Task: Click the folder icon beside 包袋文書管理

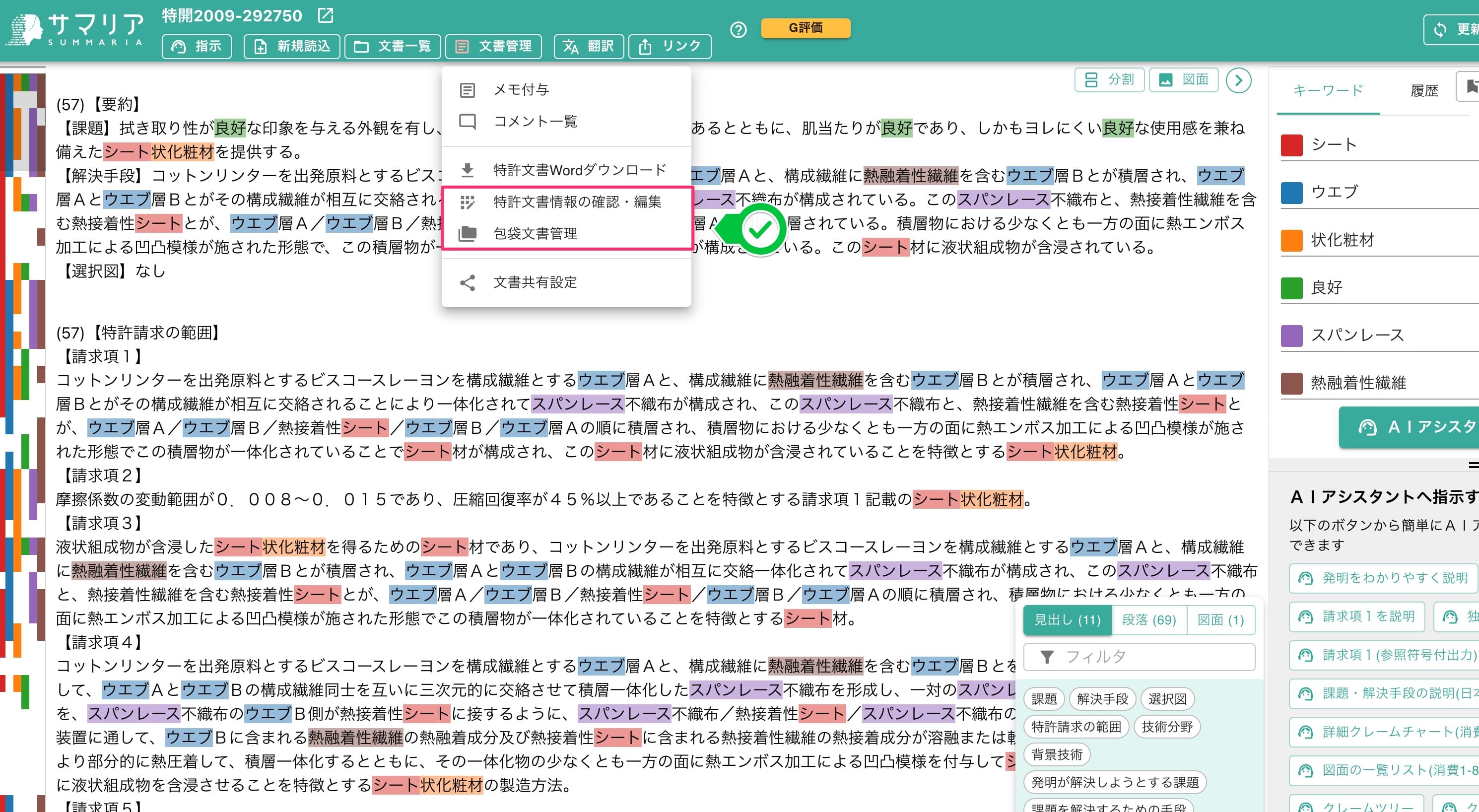Action: point(468,233)
